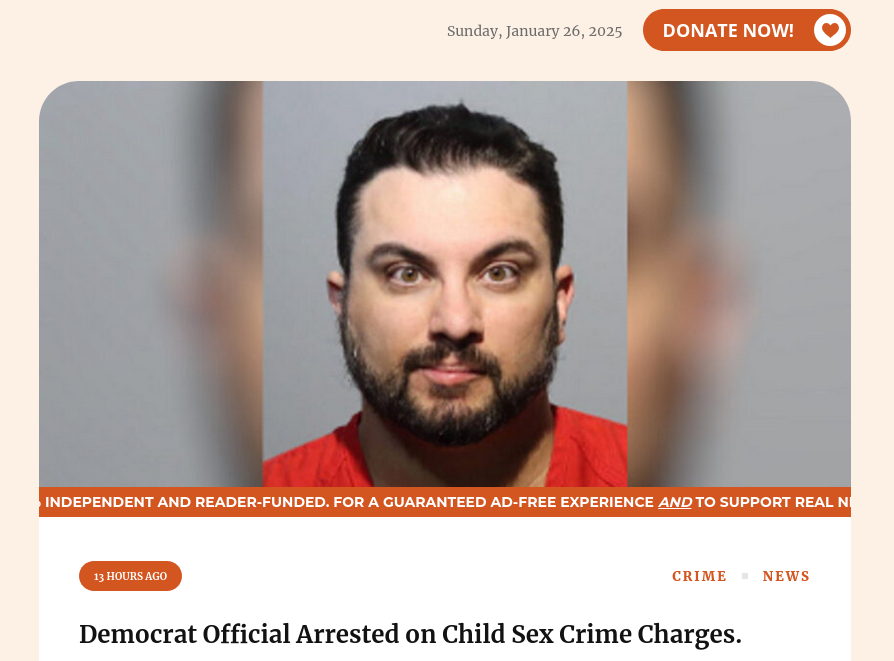Open the CRIME category
The height and width of the screenshot is (661, 894).
pos(700,576)
